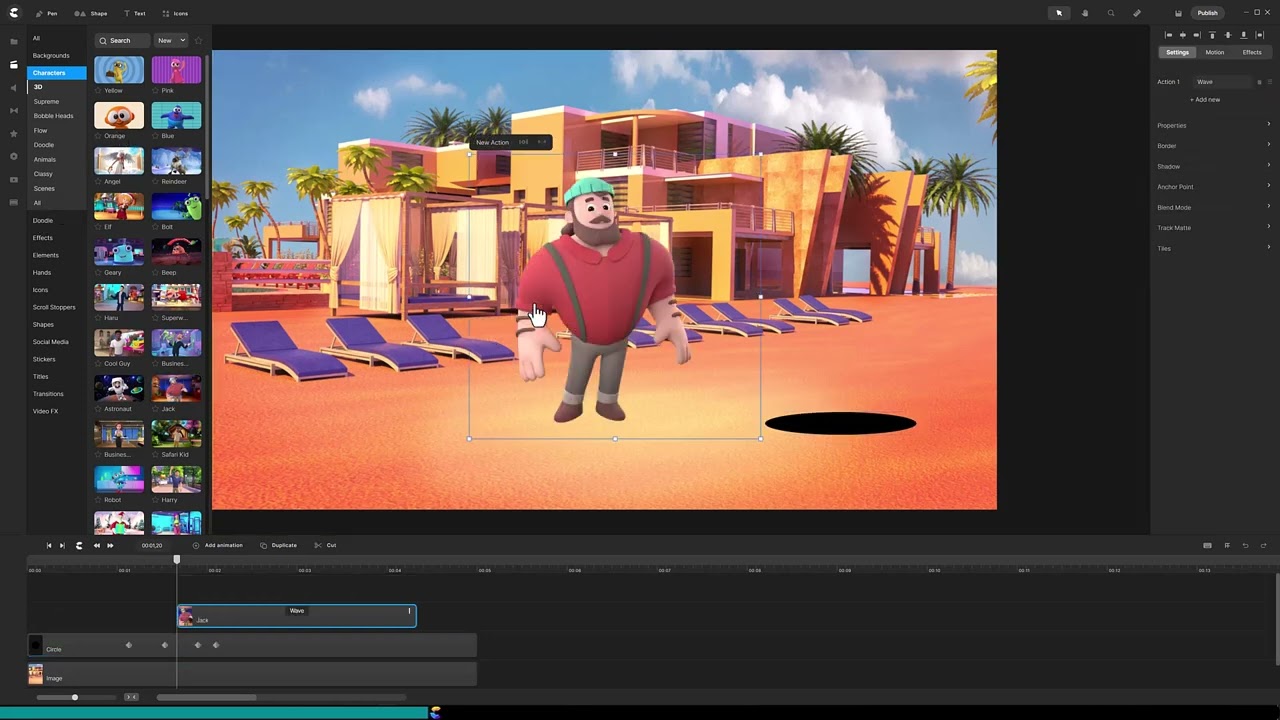Switch to the Settings tab
The width and height of the screenshot is (1280, 720).
click(x=1177, y=52)
